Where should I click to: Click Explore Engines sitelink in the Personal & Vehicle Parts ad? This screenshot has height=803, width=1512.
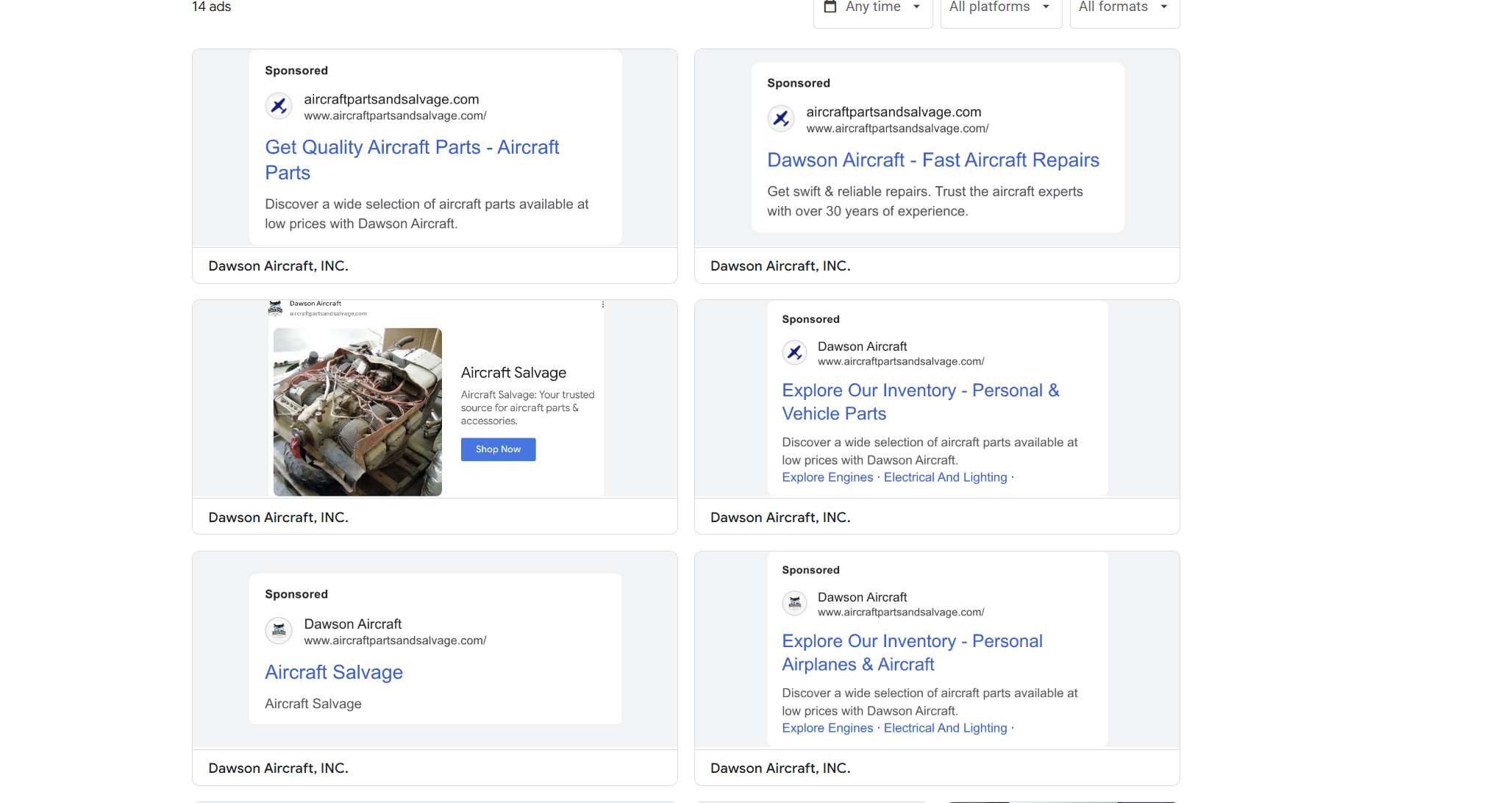827,477
